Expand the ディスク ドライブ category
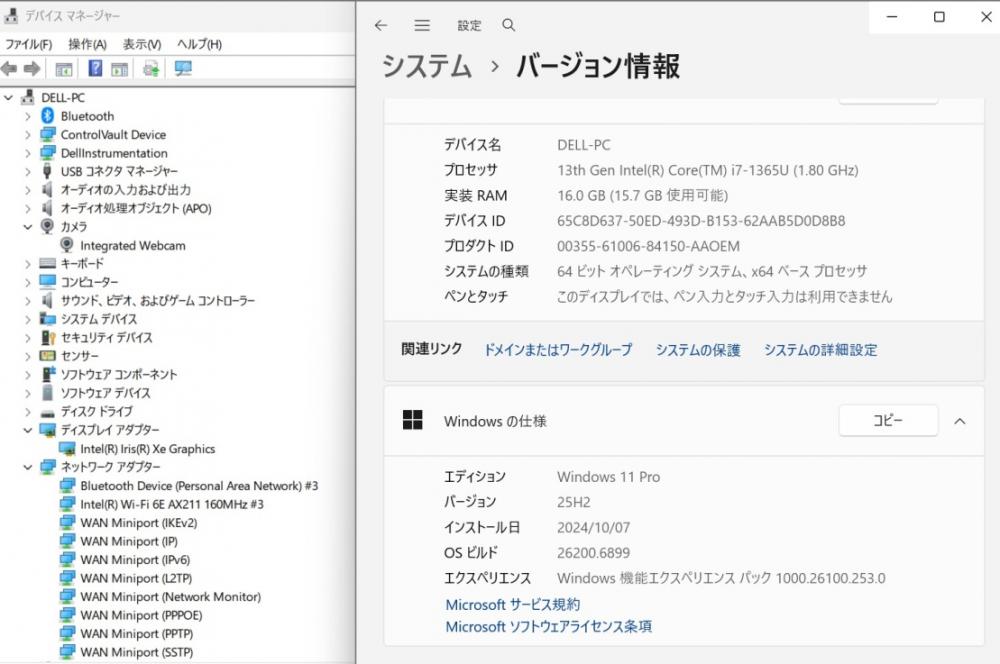The width and height of the screenshot is (1000, 664). [28, 411]
